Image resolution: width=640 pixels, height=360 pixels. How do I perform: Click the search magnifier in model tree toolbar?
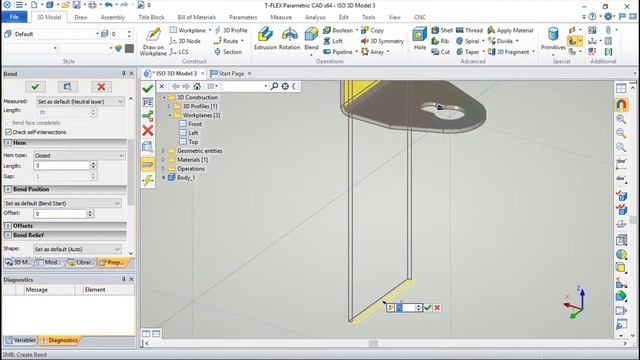[274, 86]
